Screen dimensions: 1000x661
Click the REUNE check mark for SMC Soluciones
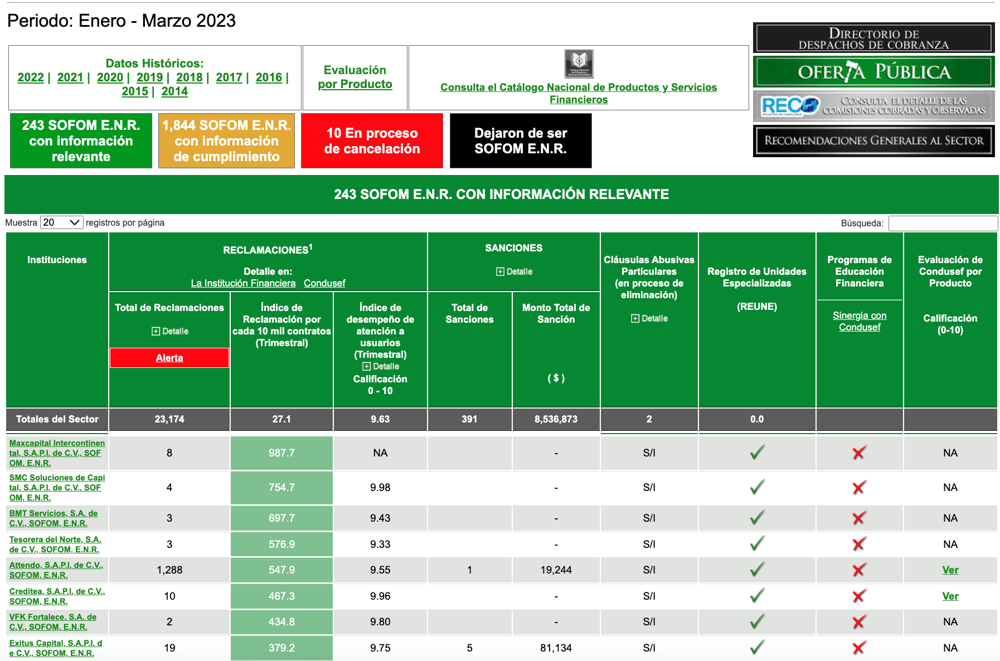click(x=757, y=487)
